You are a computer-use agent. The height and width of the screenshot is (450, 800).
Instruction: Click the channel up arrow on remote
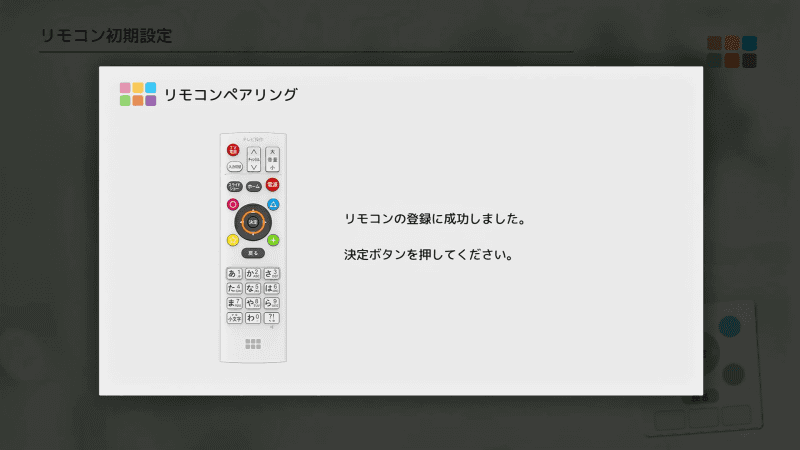point(254,152)
